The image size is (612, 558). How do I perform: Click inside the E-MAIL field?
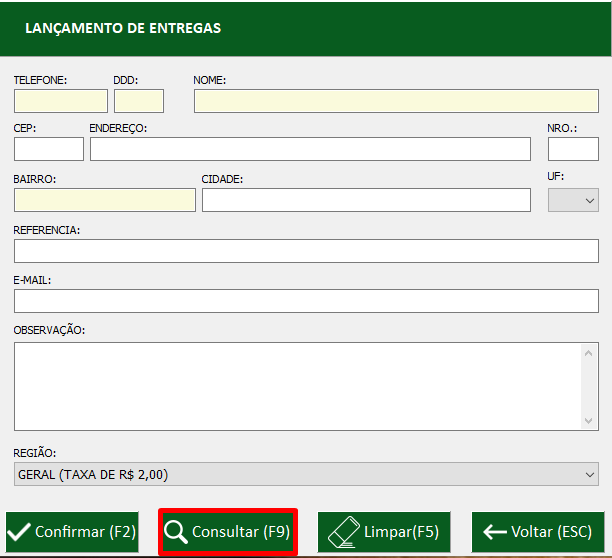(x=306, y=301)
